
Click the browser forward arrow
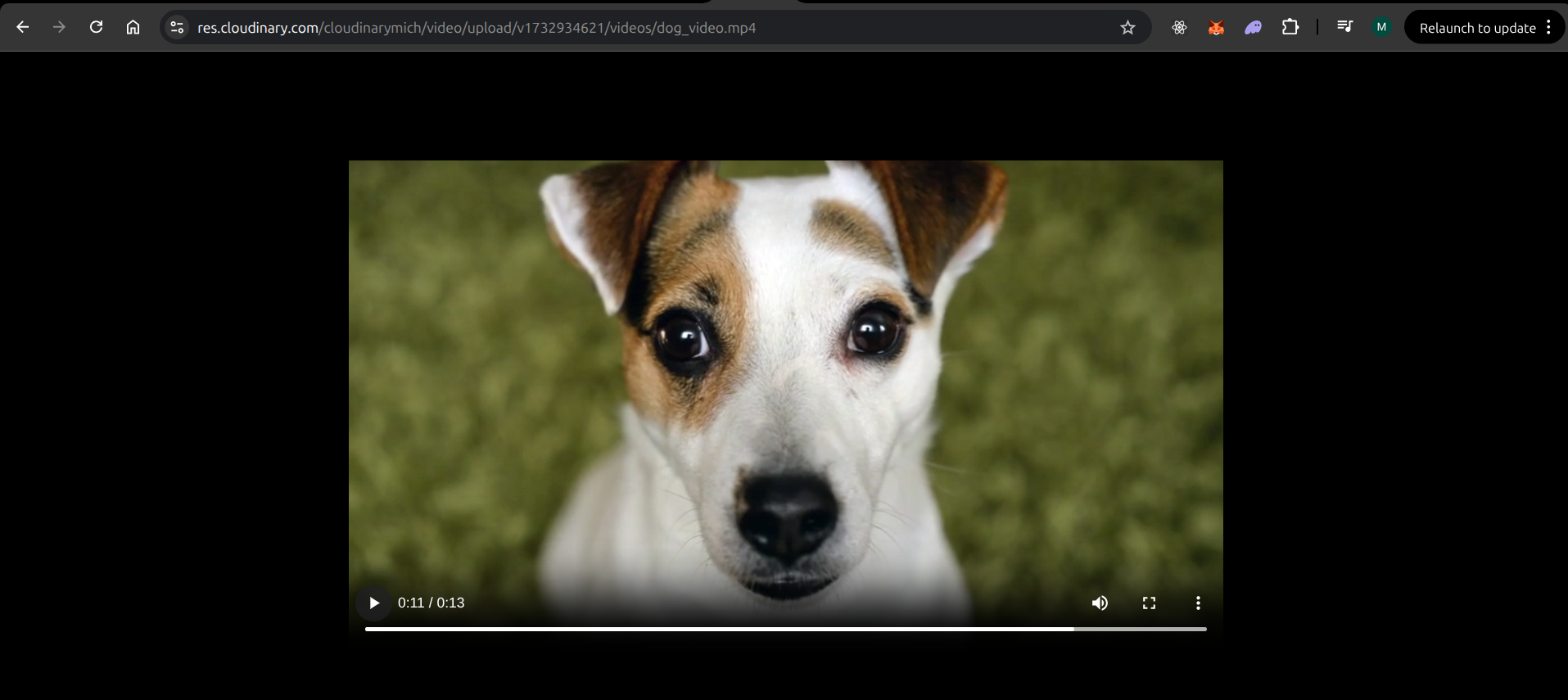pyautogui.click(x=59, y=27)
